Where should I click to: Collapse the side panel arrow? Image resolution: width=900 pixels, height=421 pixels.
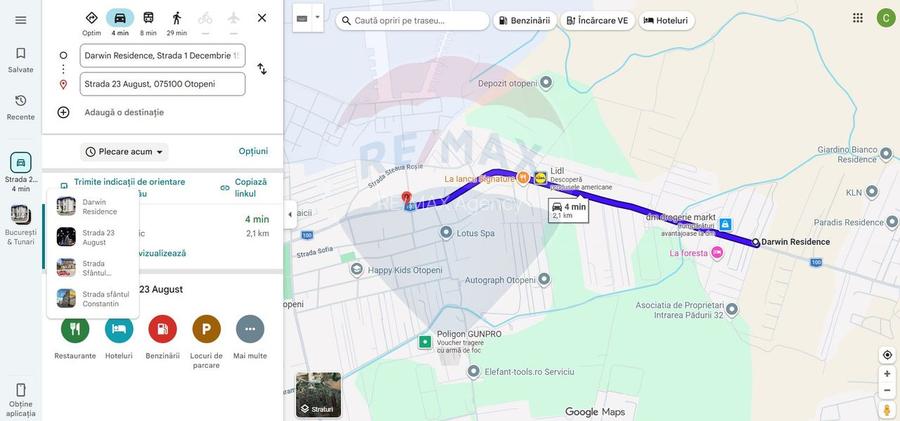(290, 214)
